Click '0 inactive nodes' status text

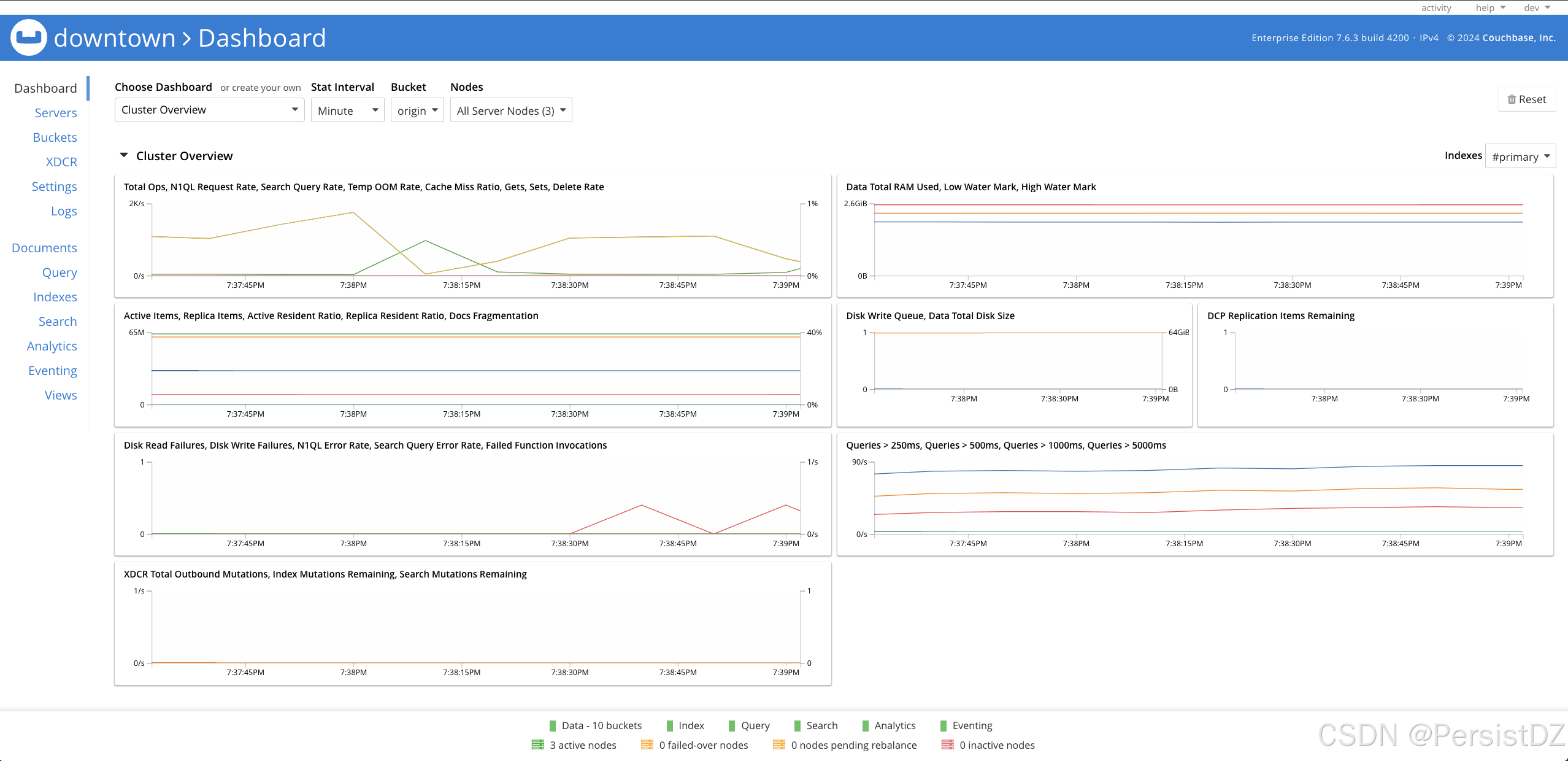click(997, 745)
